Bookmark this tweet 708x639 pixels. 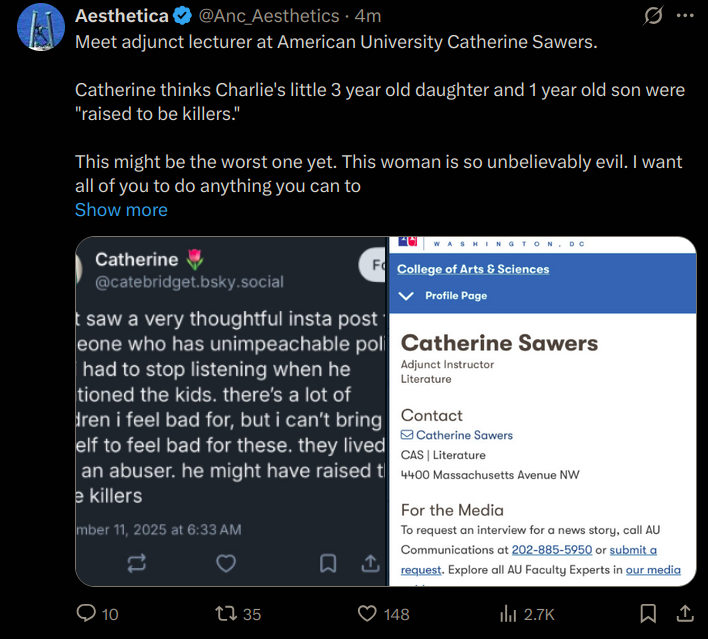(x=648, y=613)
